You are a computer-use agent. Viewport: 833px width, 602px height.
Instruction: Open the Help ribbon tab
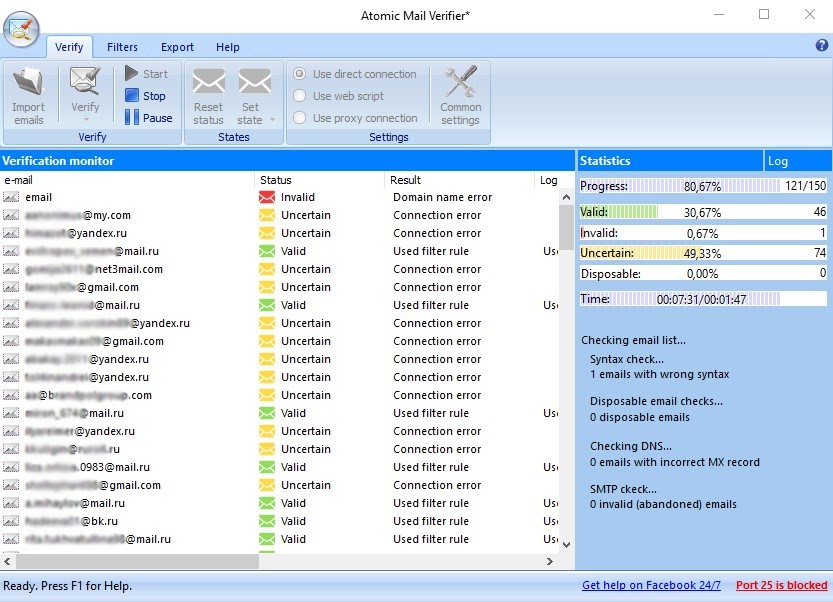pos(227,47)
